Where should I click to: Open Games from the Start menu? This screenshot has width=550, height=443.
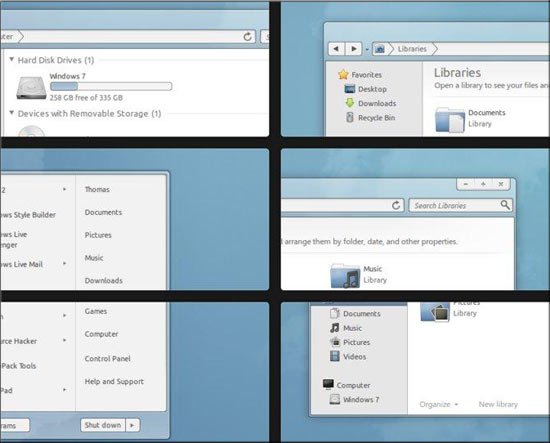coord(96,311)
